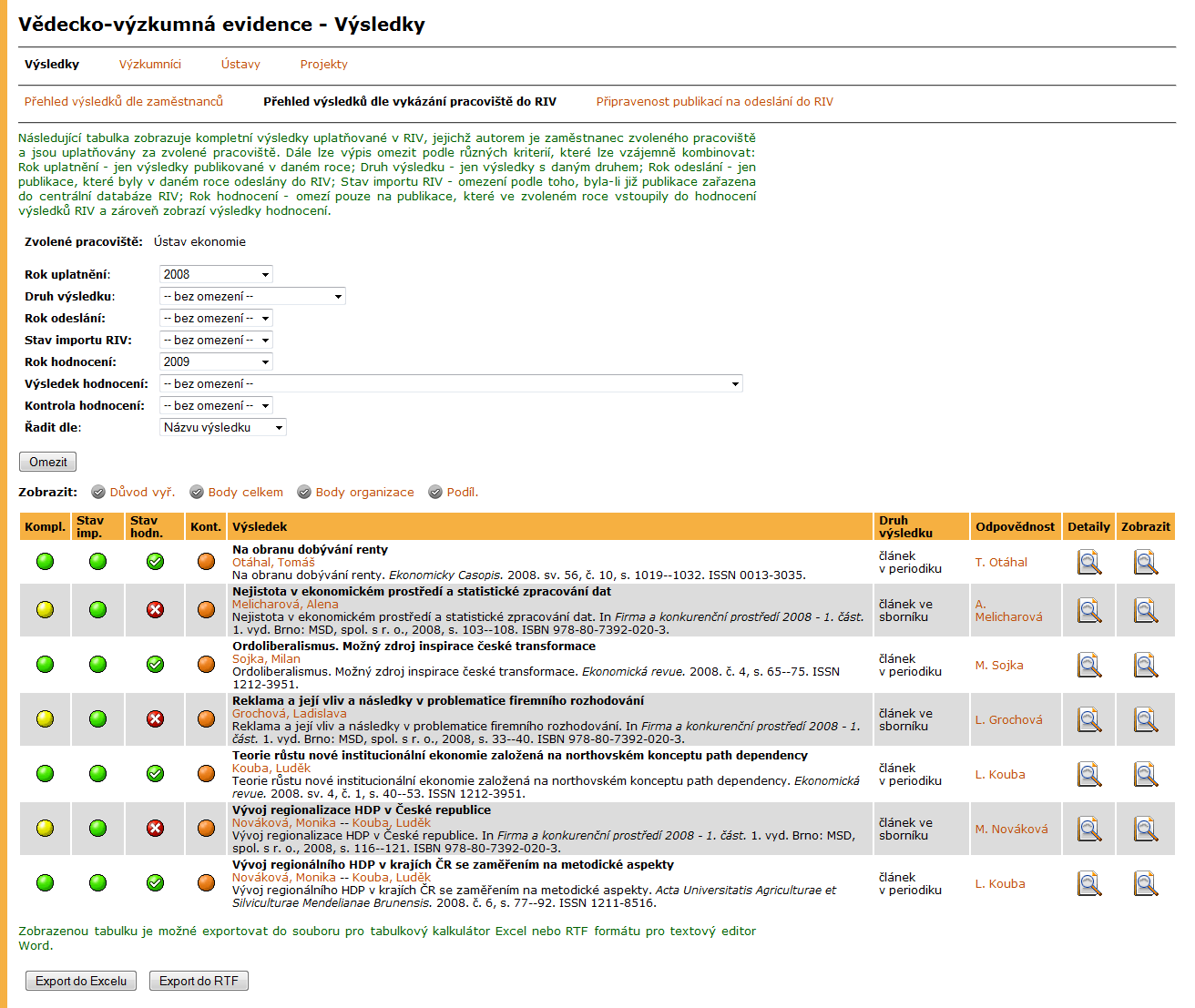Select Přehled výsledků dle vykázání pracoviště do RIV
This screenshot has height=1008, width=1195.
coord(410,101)
